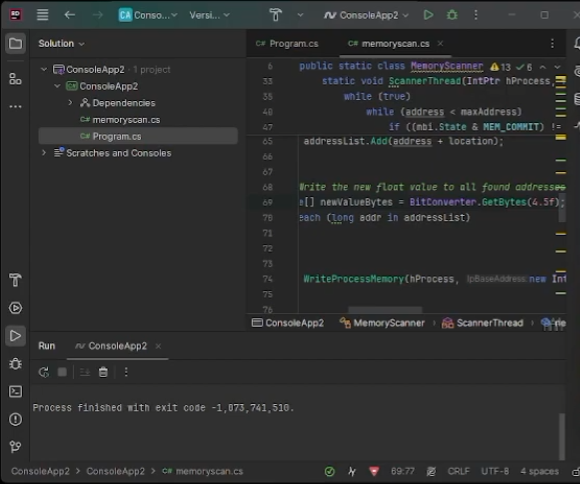Close the memoryscan.cs editor tab
Viewport: 580px width, 484px height.
[x=440, y=43]
